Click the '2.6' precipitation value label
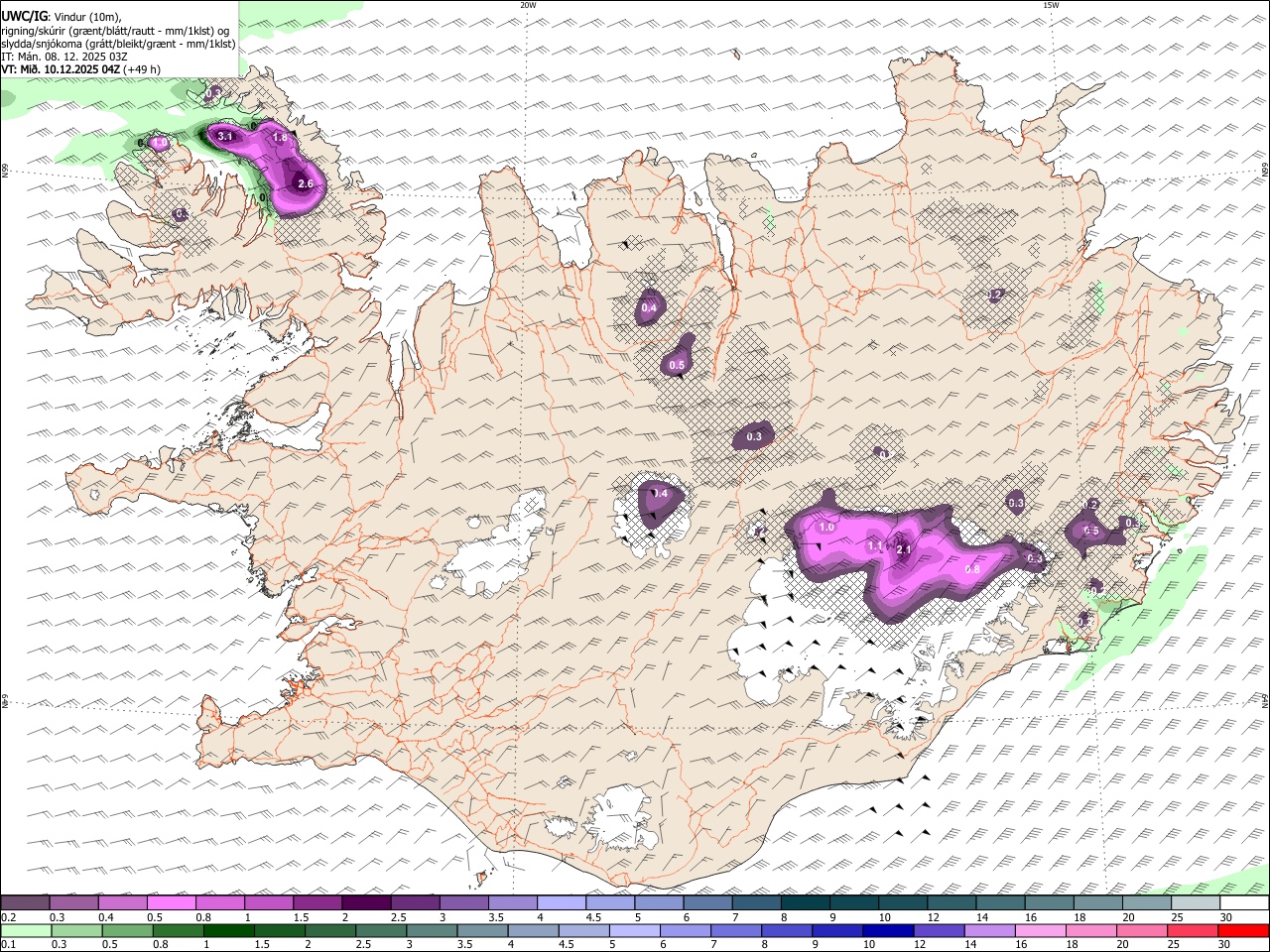The width and height of the screenshot is (1270, 952). pyautogui.click(x=306, y=183)
